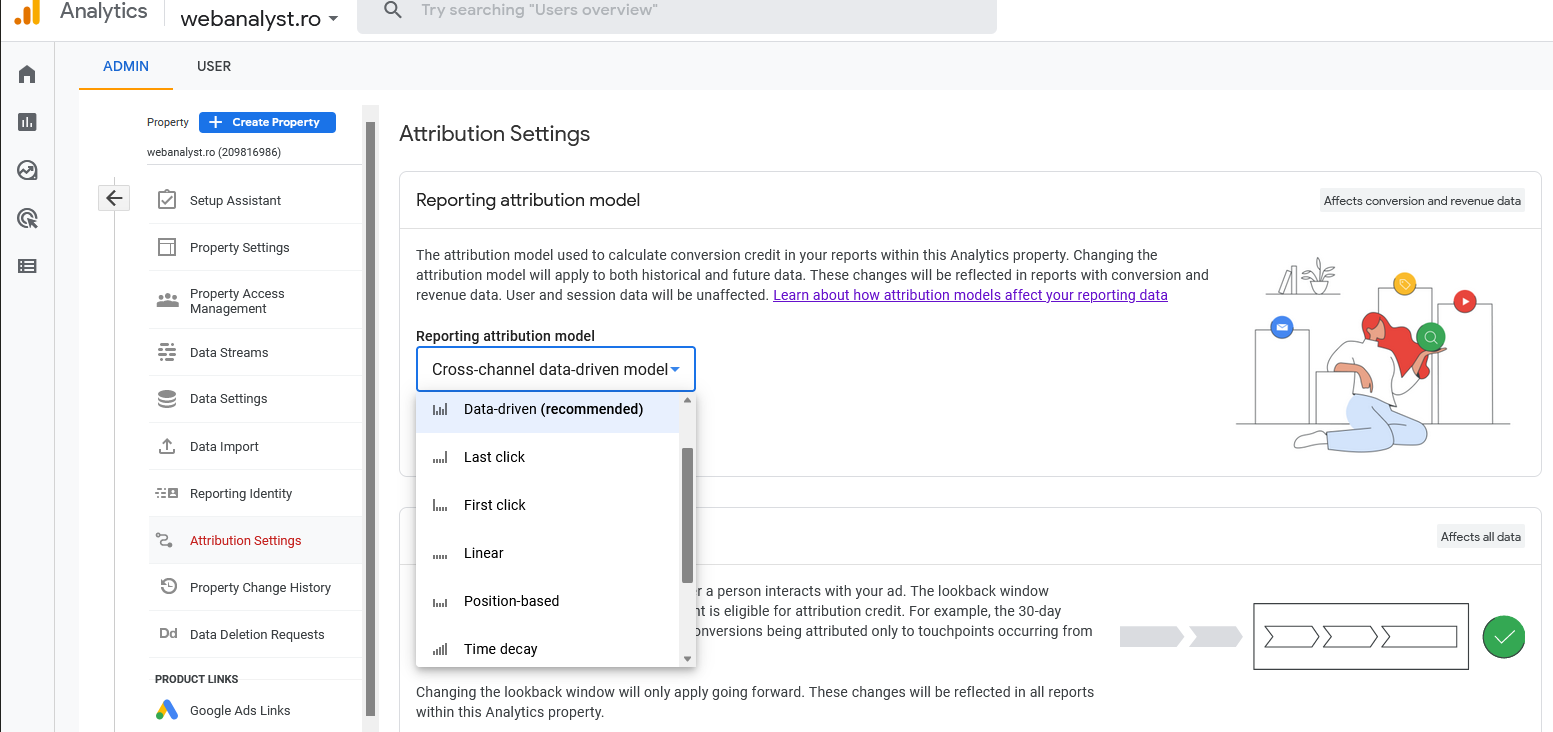Choose the First click attribution model
The image size is (1553, 732).
548,505
